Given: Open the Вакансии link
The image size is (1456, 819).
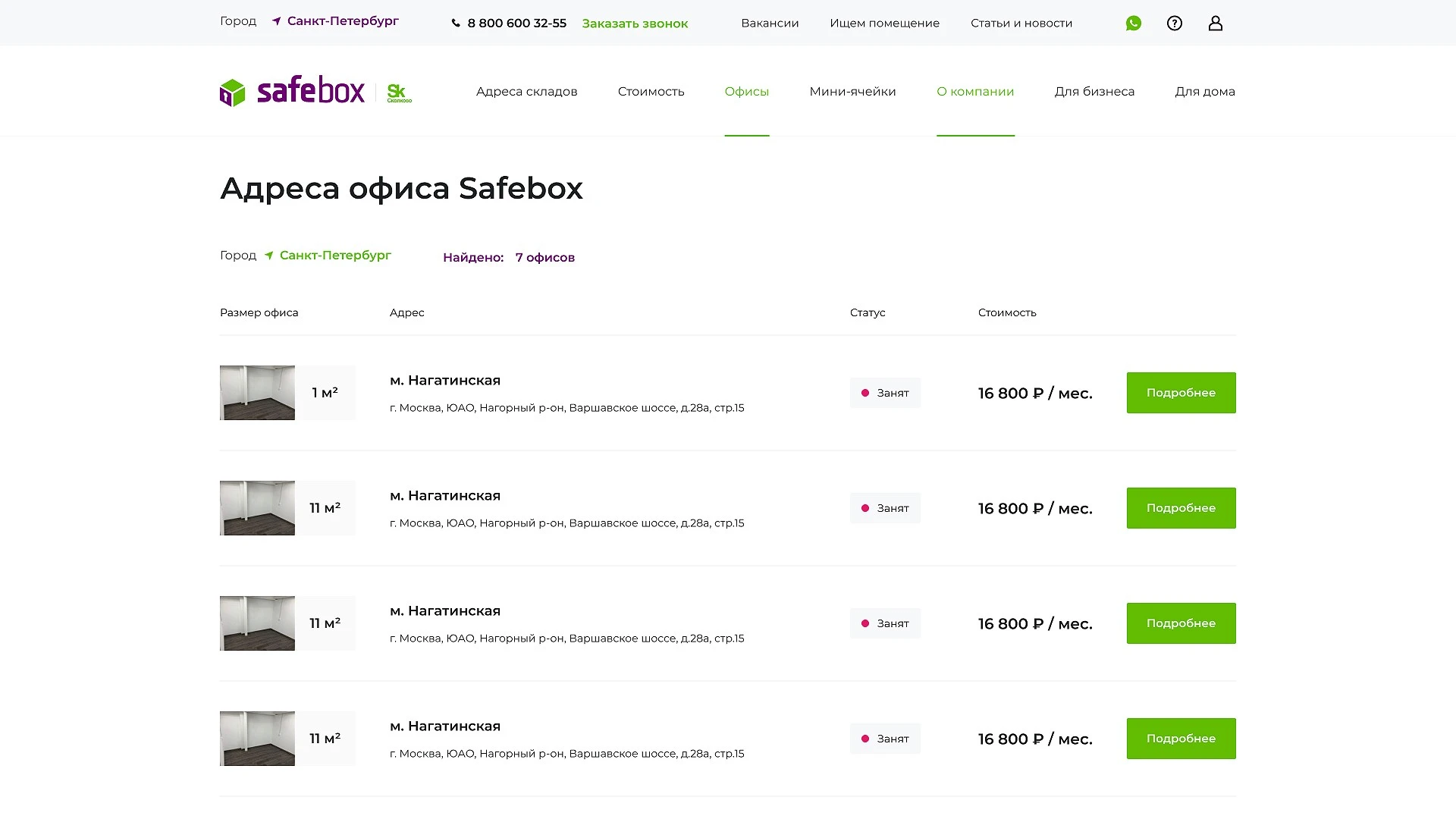Looking at the screenshot, I should pyautogui.click(x=770, y=24).
